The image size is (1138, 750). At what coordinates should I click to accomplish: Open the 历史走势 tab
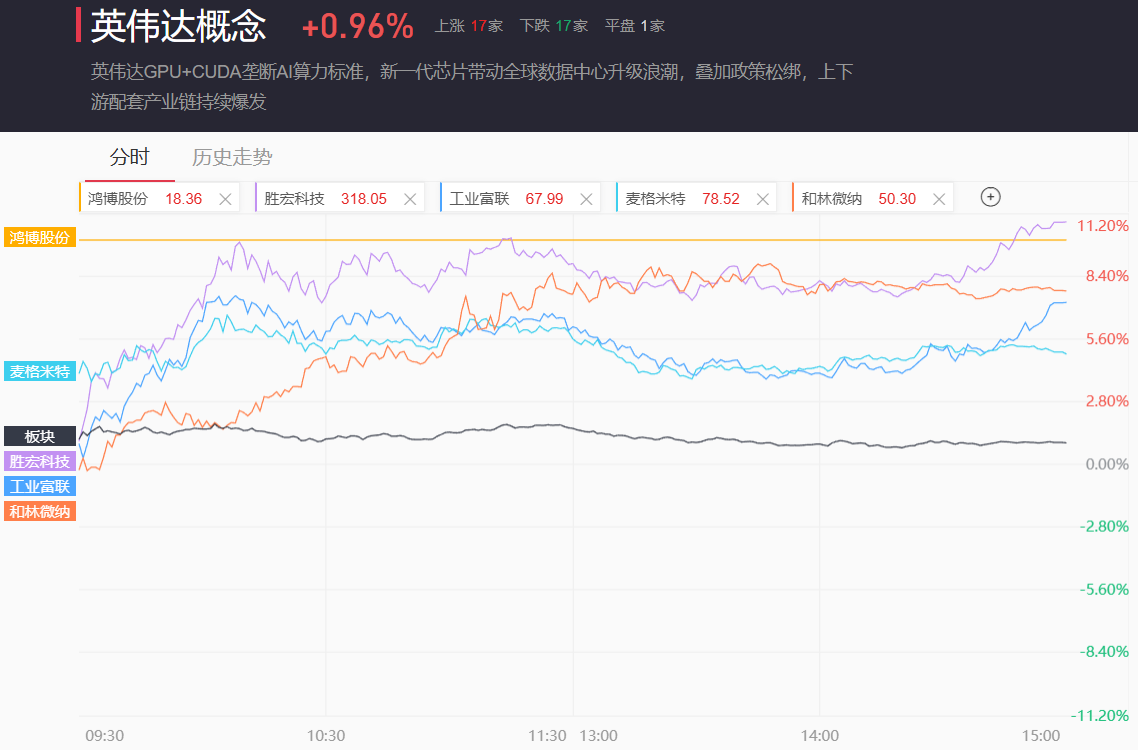click(232, 157)
